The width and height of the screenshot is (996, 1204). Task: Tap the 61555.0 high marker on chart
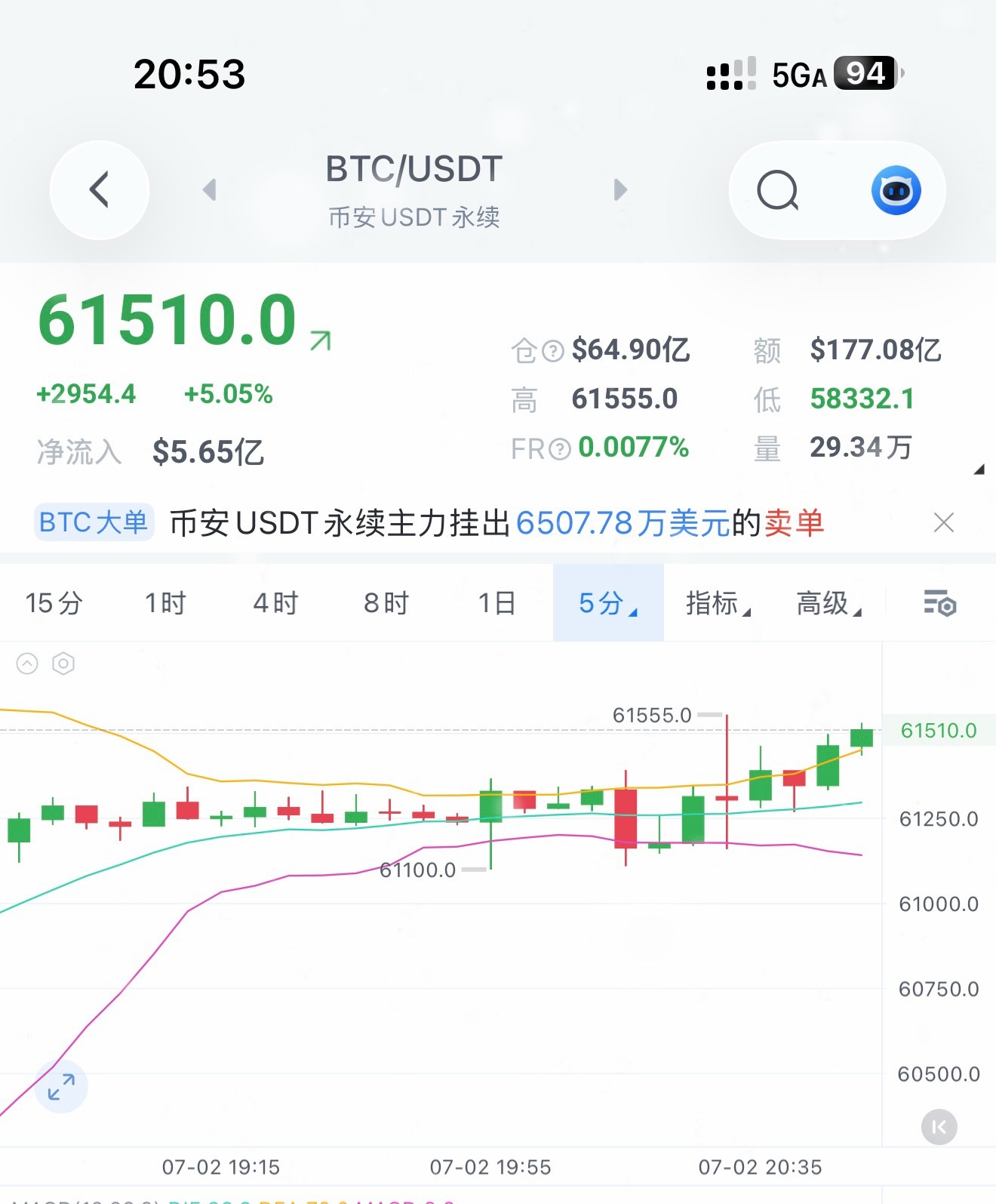click(x=652, y=715)
